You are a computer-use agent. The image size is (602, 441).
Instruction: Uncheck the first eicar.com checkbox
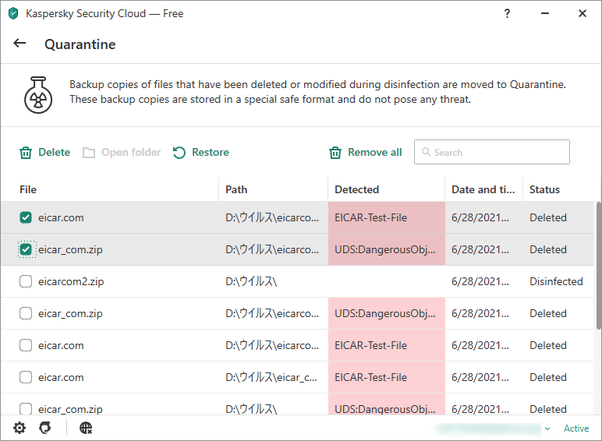pyautogui.click(x=26, y=218)
